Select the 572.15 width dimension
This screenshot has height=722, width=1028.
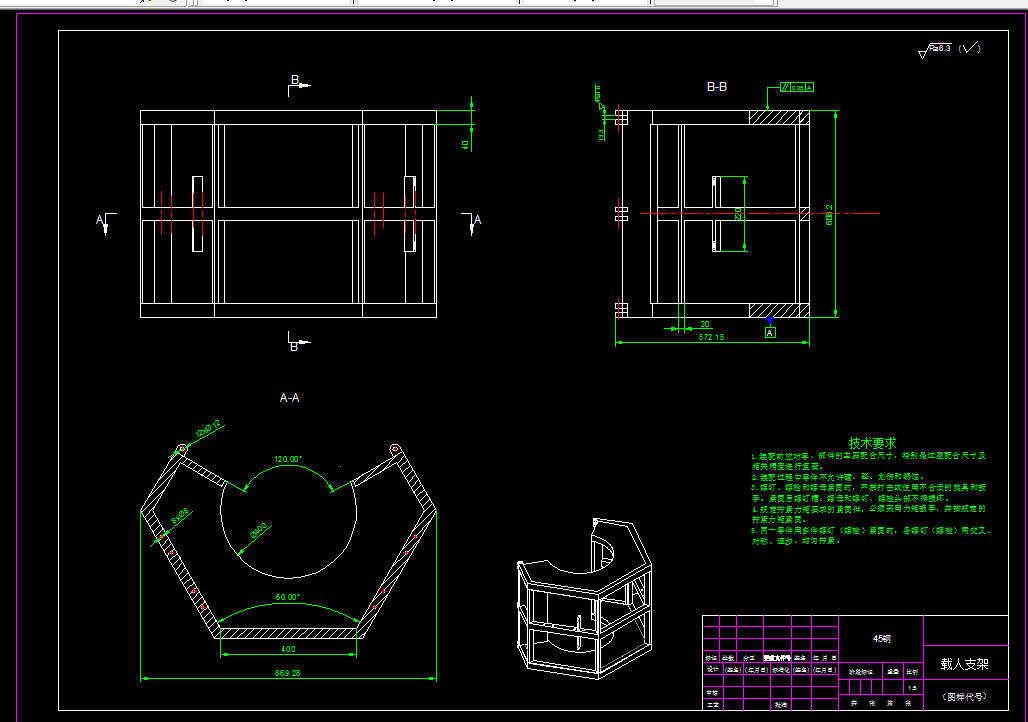point(711,337)
